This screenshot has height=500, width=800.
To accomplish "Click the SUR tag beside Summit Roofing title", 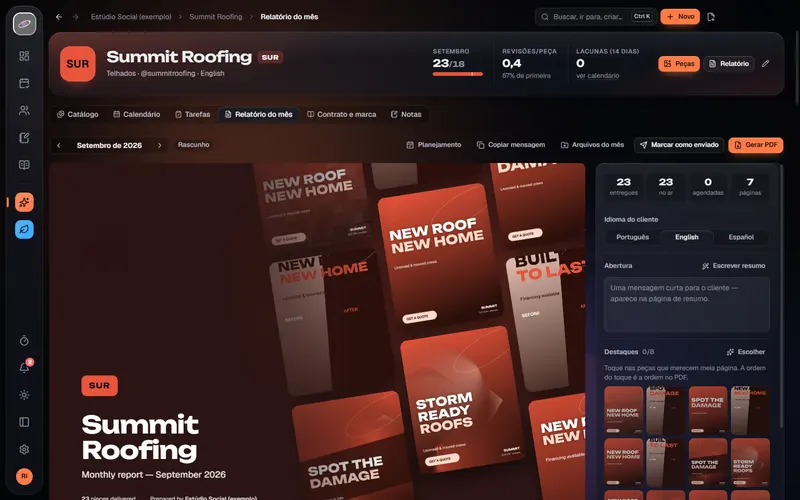I will tap(270, 57).
